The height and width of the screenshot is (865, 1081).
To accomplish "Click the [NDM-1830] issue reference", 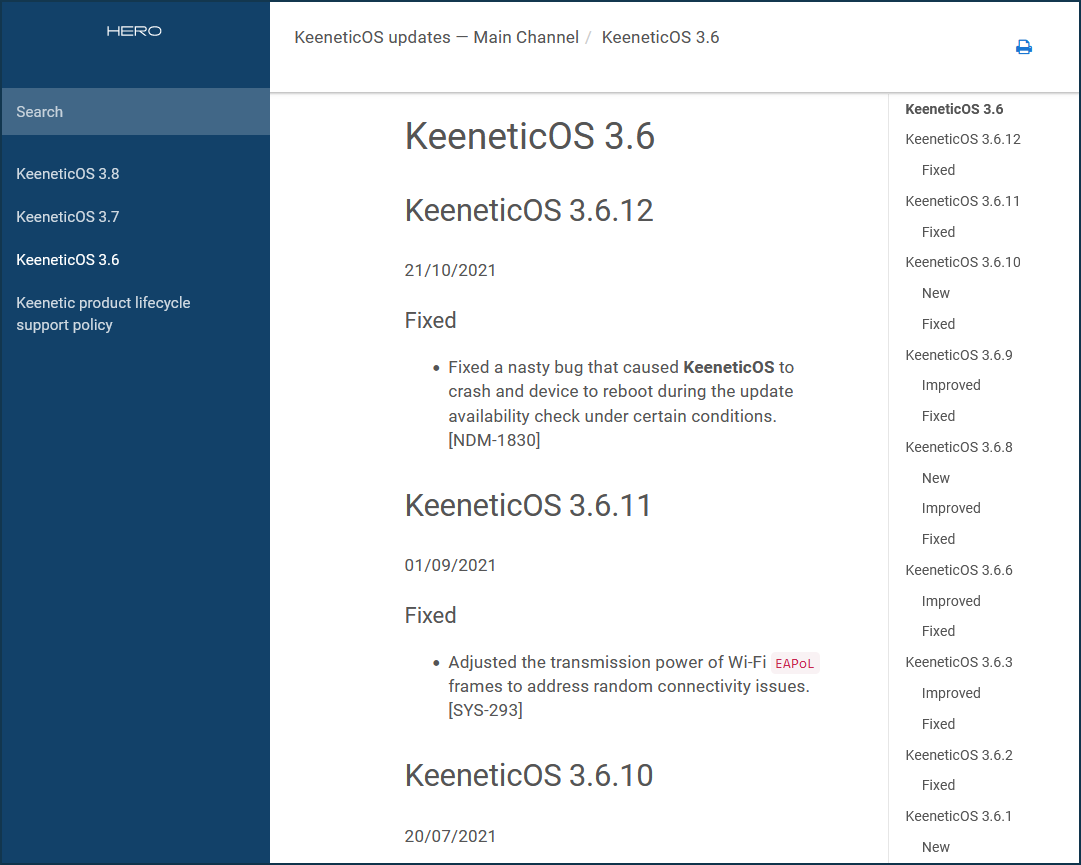I will click(x=494, y=440).
